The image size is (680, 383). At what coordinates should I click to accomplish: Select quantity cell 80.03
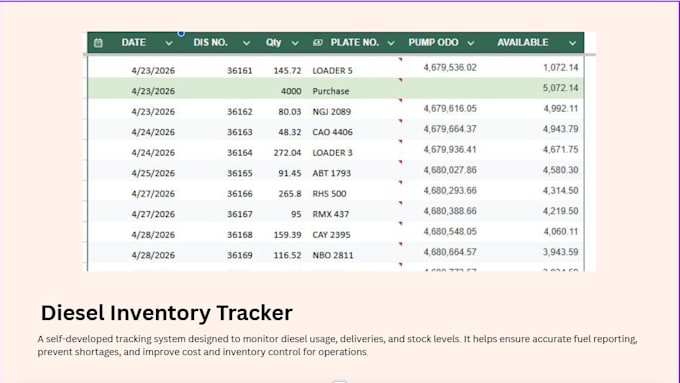coord(290,111)
